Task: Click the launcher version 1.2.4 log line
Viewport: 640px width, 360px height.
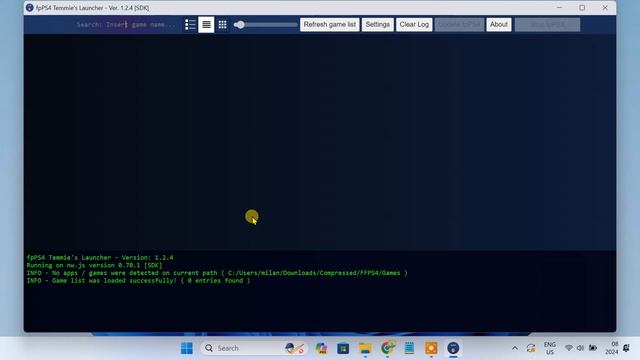Action: pos(100,258)
